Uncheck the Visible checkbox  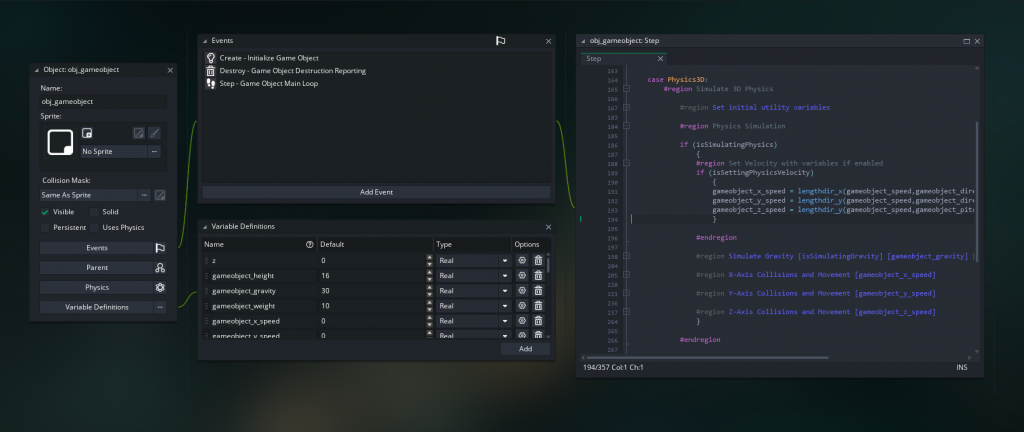pos(45,212)
